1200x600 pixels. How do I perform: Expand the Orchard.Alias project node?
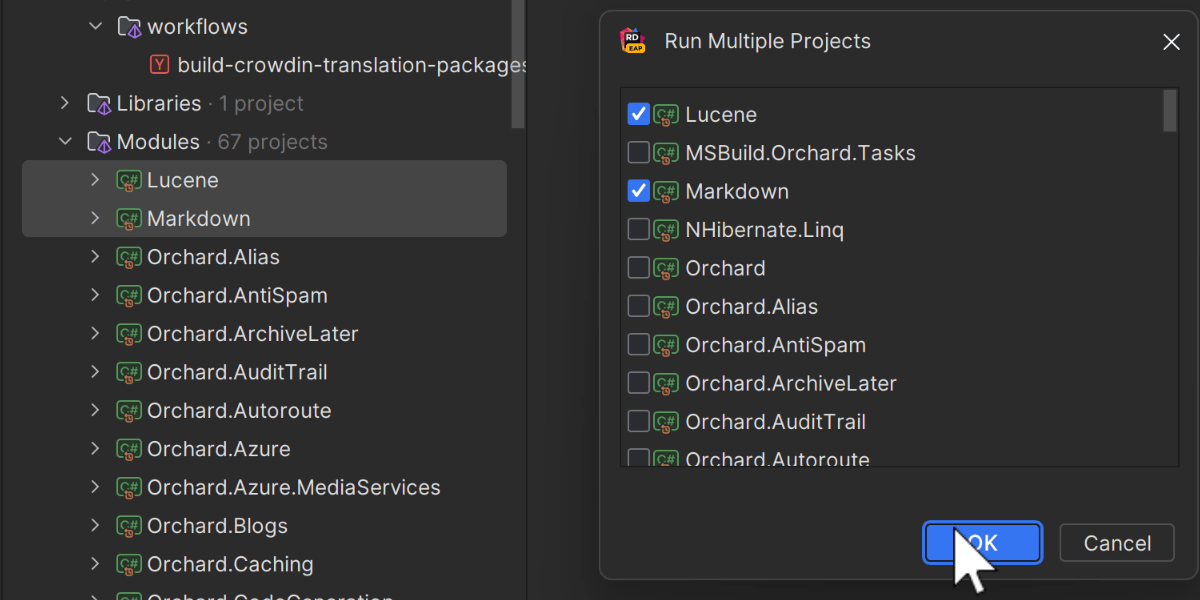click(95, 257)
